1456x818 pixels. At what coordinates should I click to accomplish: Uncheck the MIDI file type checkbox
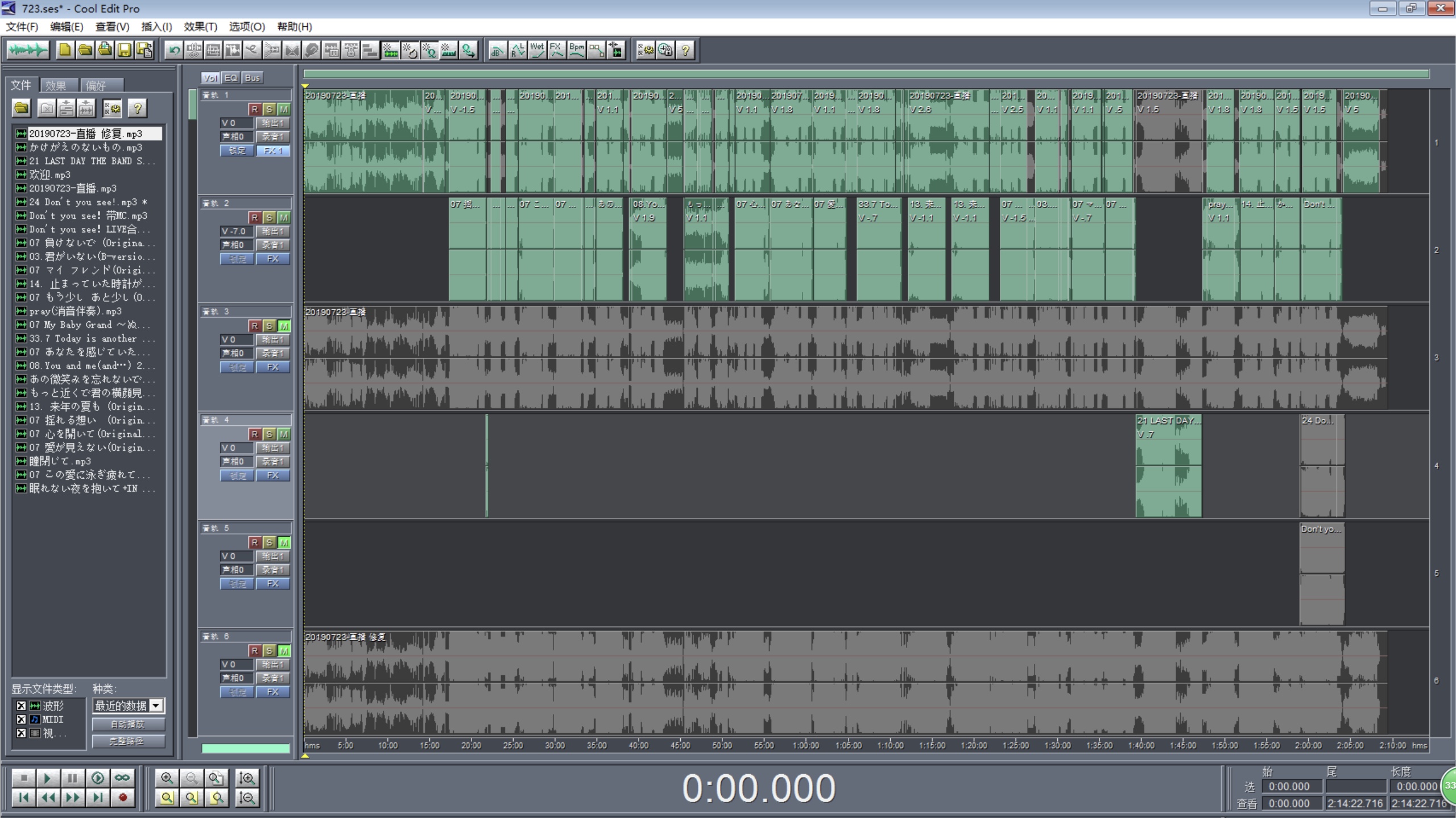[x=21, y=719]
